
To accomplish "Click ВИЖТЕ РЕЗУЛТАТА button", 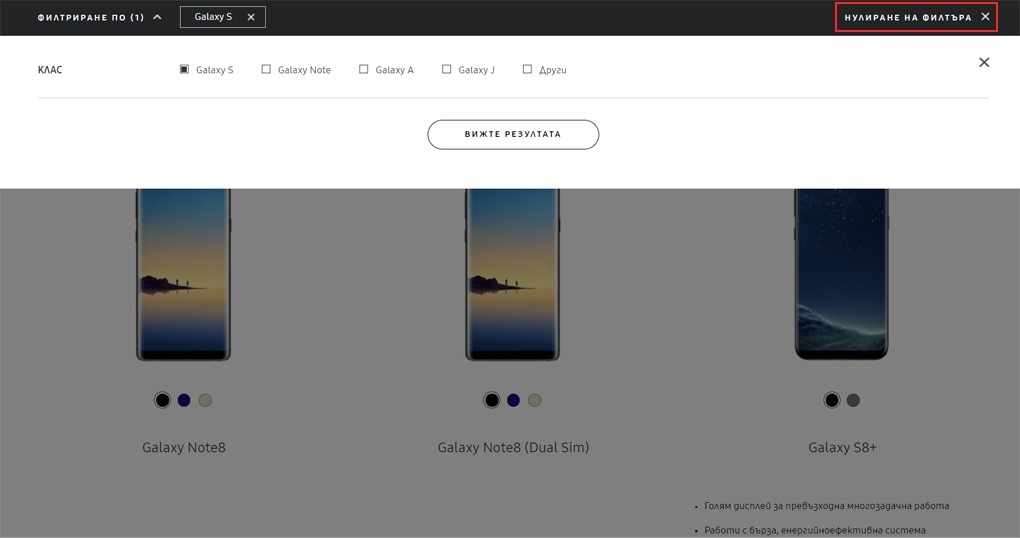I will point(513,135).
